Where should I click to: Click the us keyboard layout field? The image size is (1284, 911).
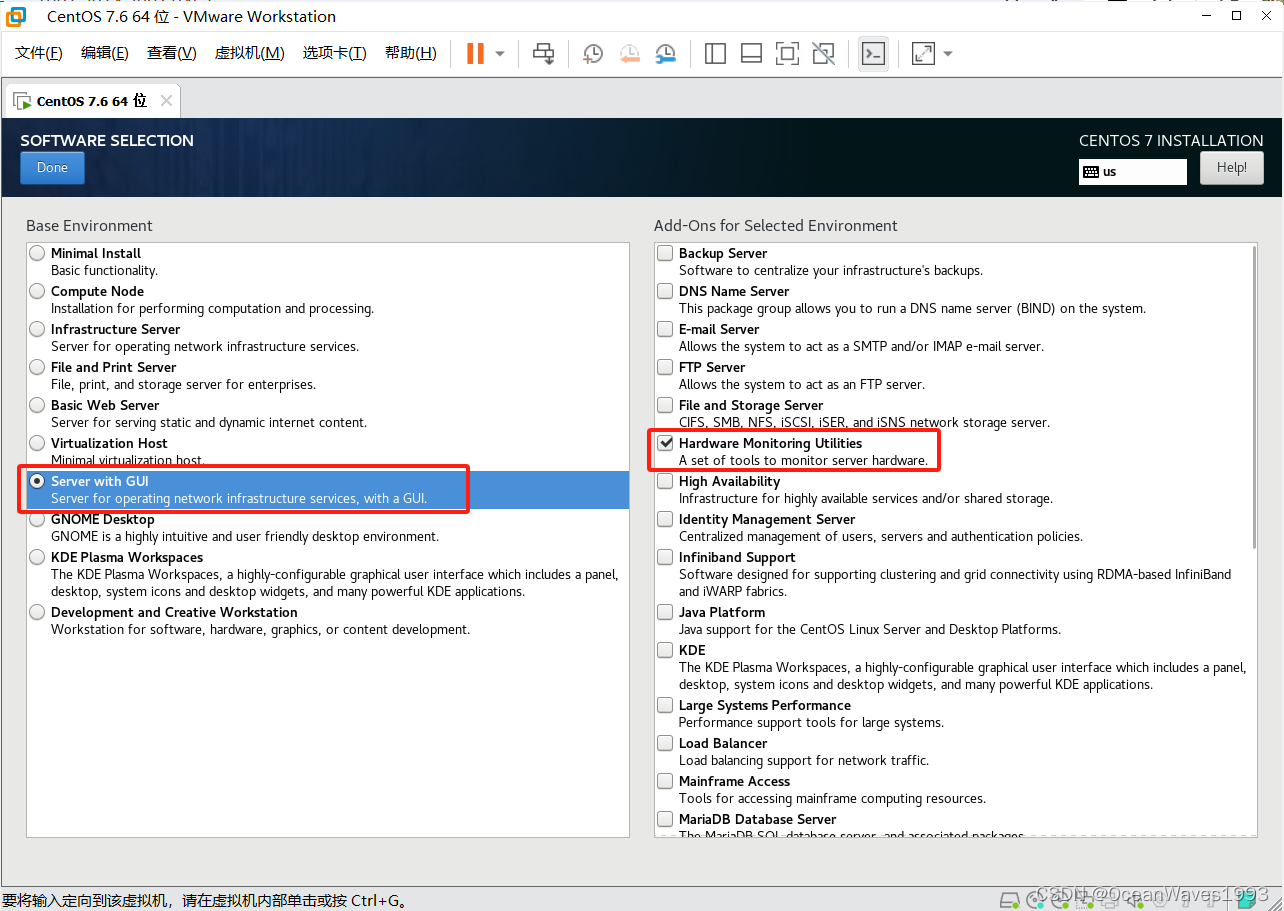[x=1133, y=172]
